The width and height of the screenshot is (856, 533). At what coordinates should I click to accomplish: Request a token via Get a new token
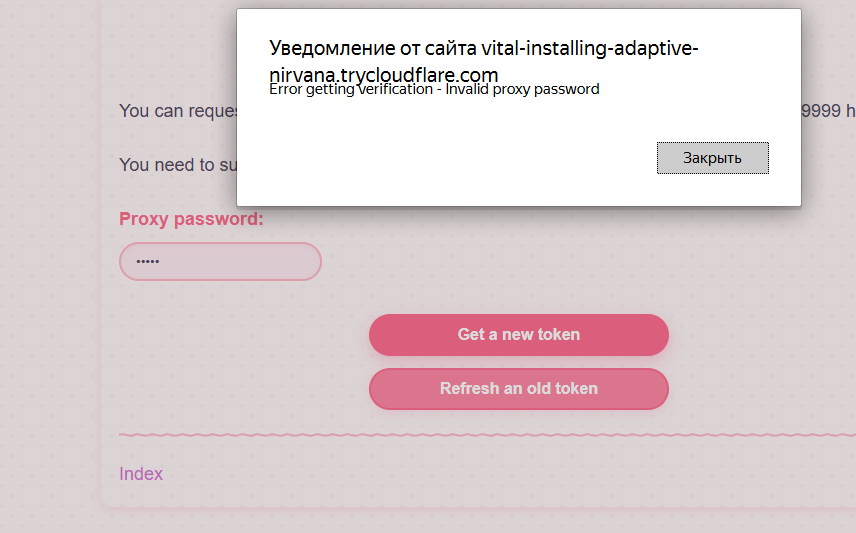(x=519, y=335)
